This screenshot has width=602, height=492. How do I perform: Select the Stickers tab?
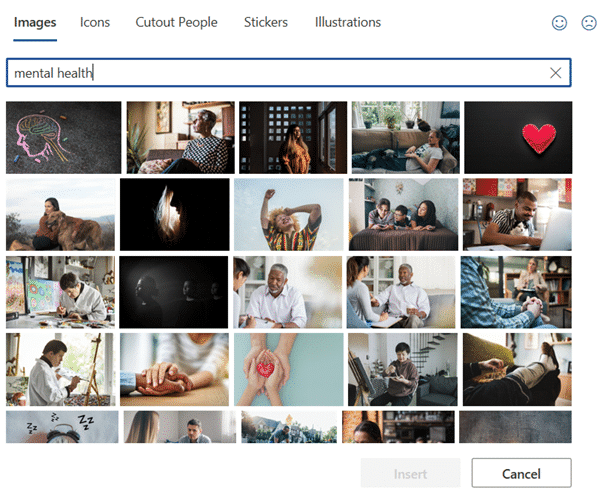[266, 22]
